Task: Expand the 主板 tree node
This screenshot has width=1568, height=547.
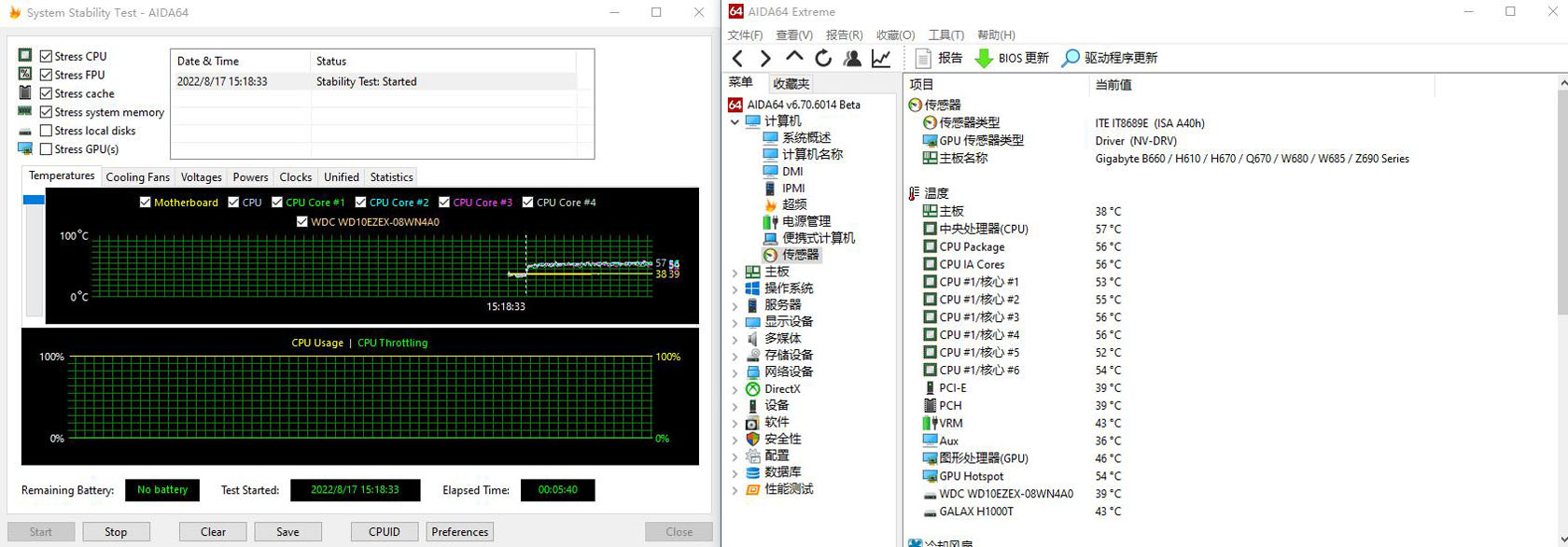Action: tap(735, 273)
